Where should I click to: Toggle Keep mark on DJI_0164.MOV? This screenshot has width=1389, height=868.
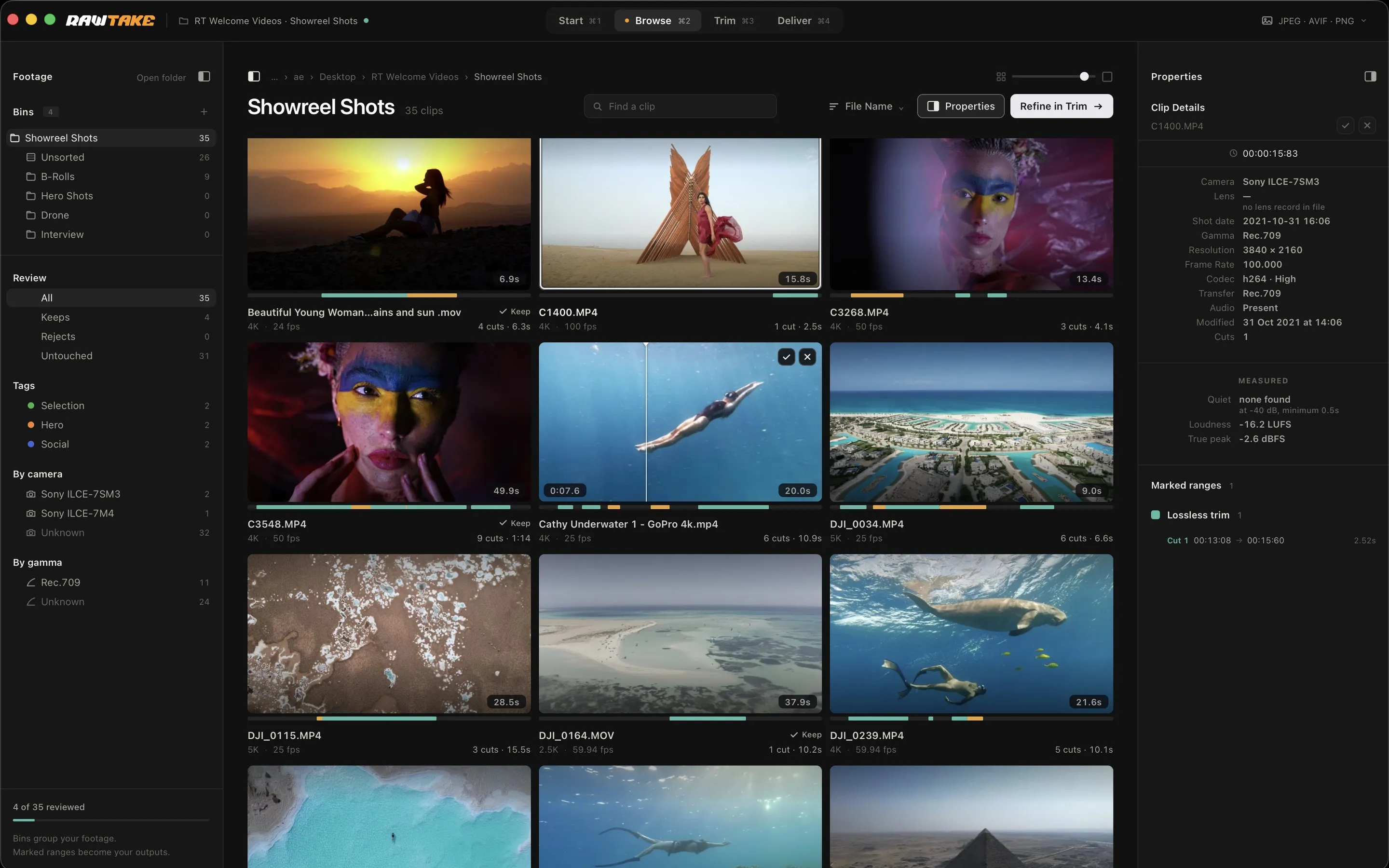805,734
